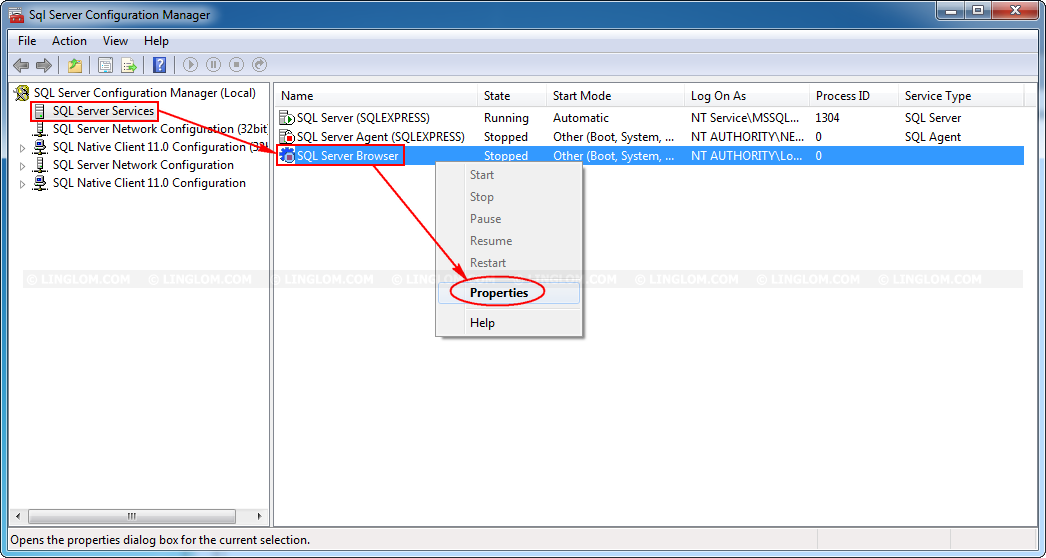Click the NT Service\MSSQL... log on cell
The image size is (1046, 558).
744,118
